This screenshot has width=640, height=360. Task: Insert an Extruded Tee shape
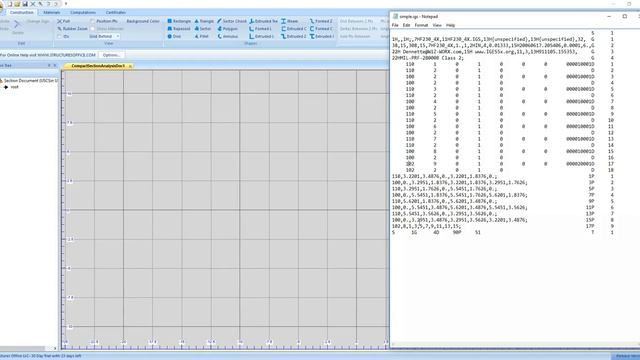click(264, 21)
